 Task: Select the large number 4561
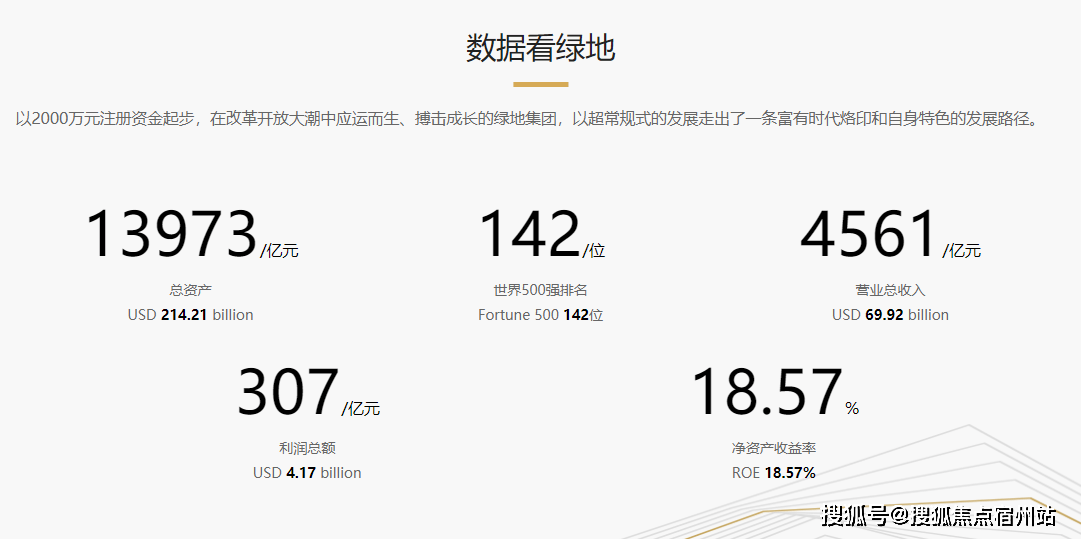[x=869, y=235]
